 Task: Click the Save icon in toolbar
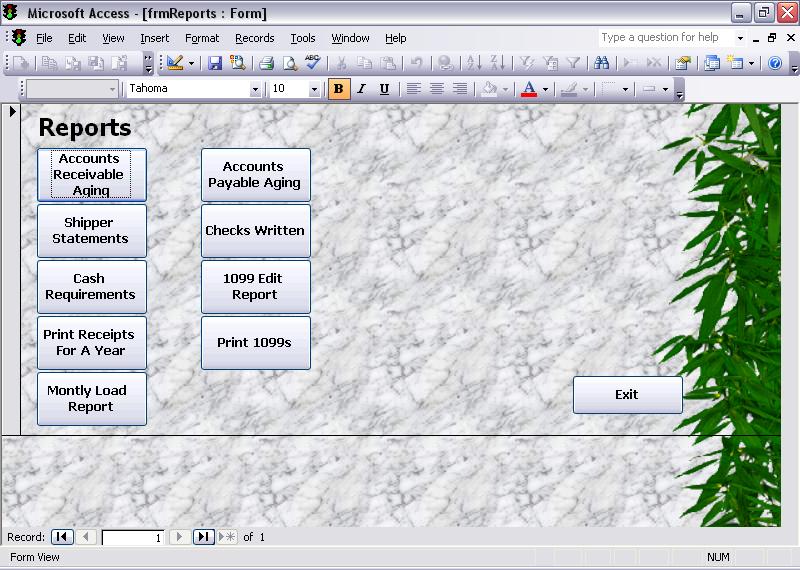coord(215,63)
